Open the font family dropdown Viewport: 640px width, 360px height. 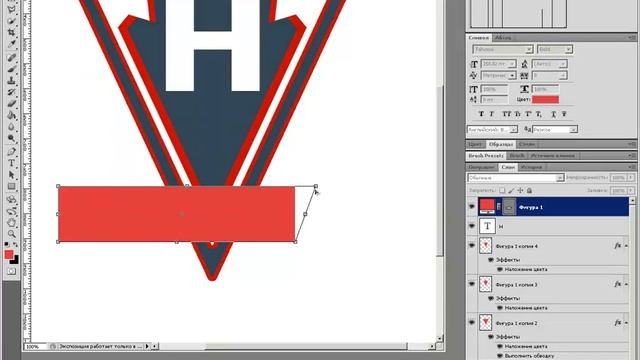[x=529, y=49]
